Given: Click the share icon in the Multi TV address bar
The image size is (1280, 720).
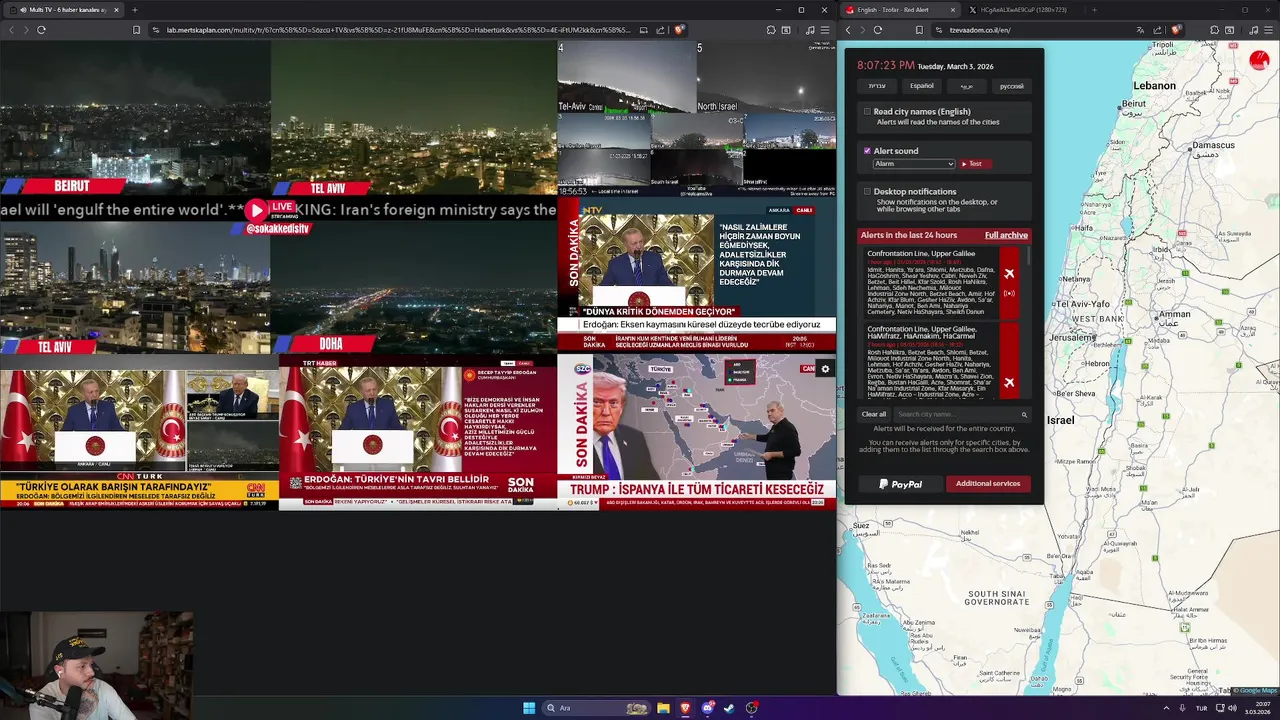Looking at the screenshot, I should [661, 30].
